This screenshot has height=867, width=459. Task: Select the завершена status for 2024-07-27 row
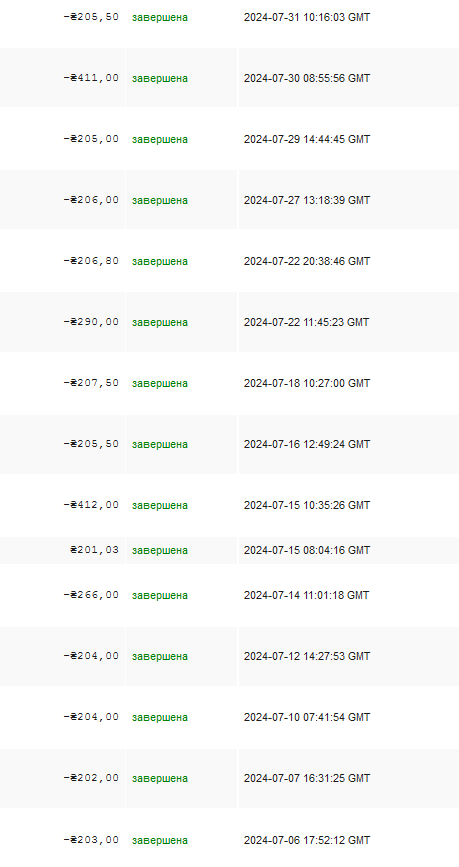pos(160,200)
